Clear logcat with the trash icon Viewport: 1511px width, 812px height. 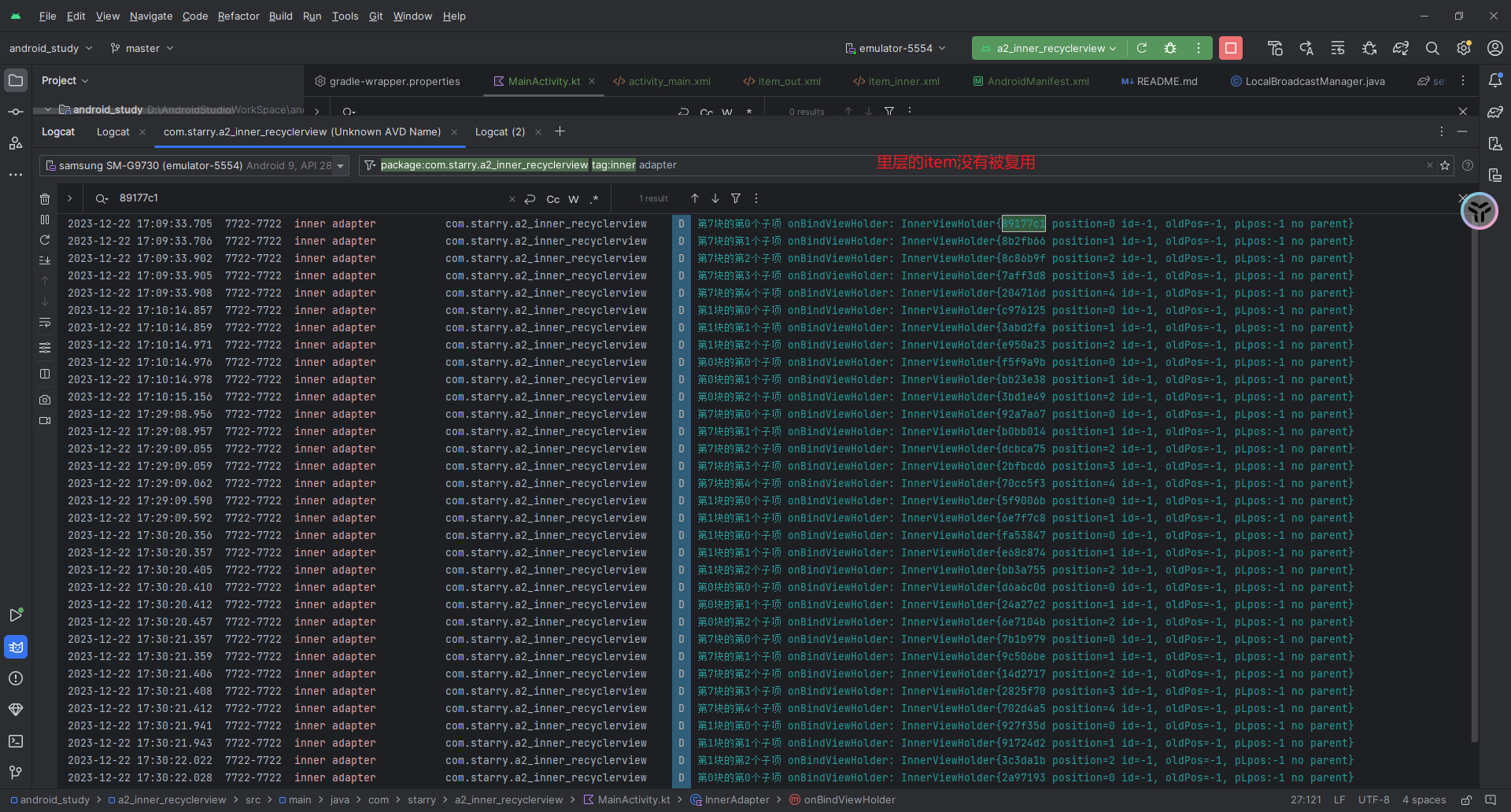(45, 199)
